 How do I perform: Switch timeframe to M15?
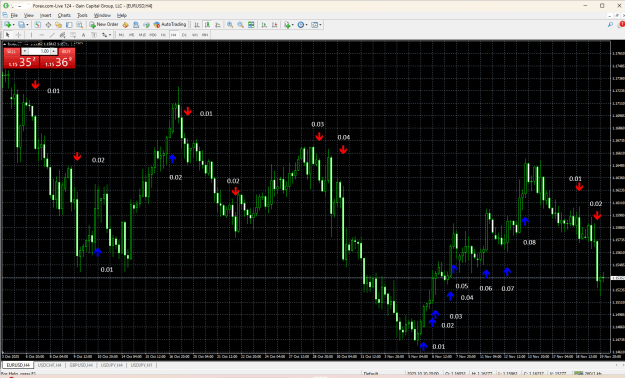pos(142,35)
